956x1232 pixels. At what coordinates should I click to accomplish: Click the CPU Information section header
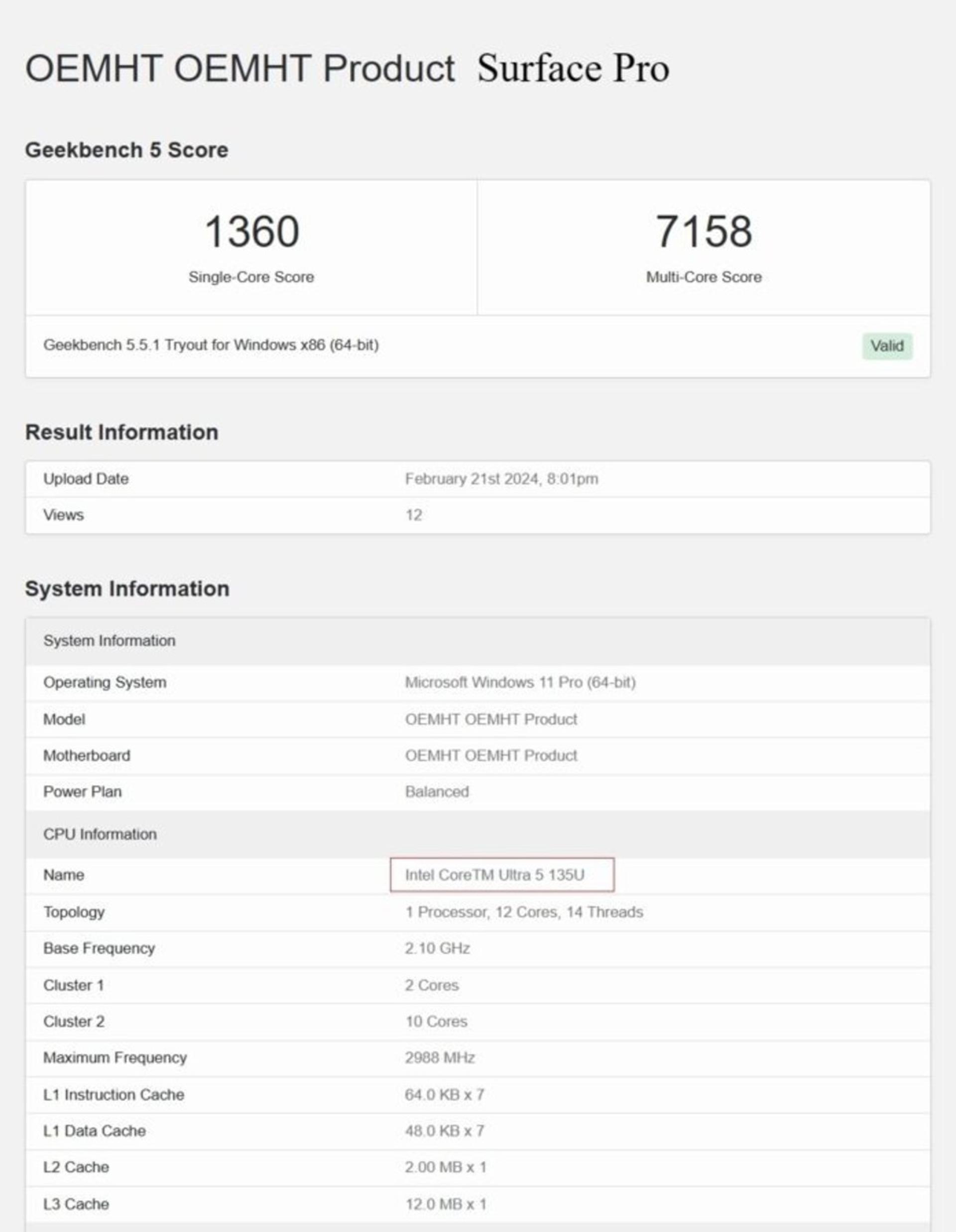478,834
